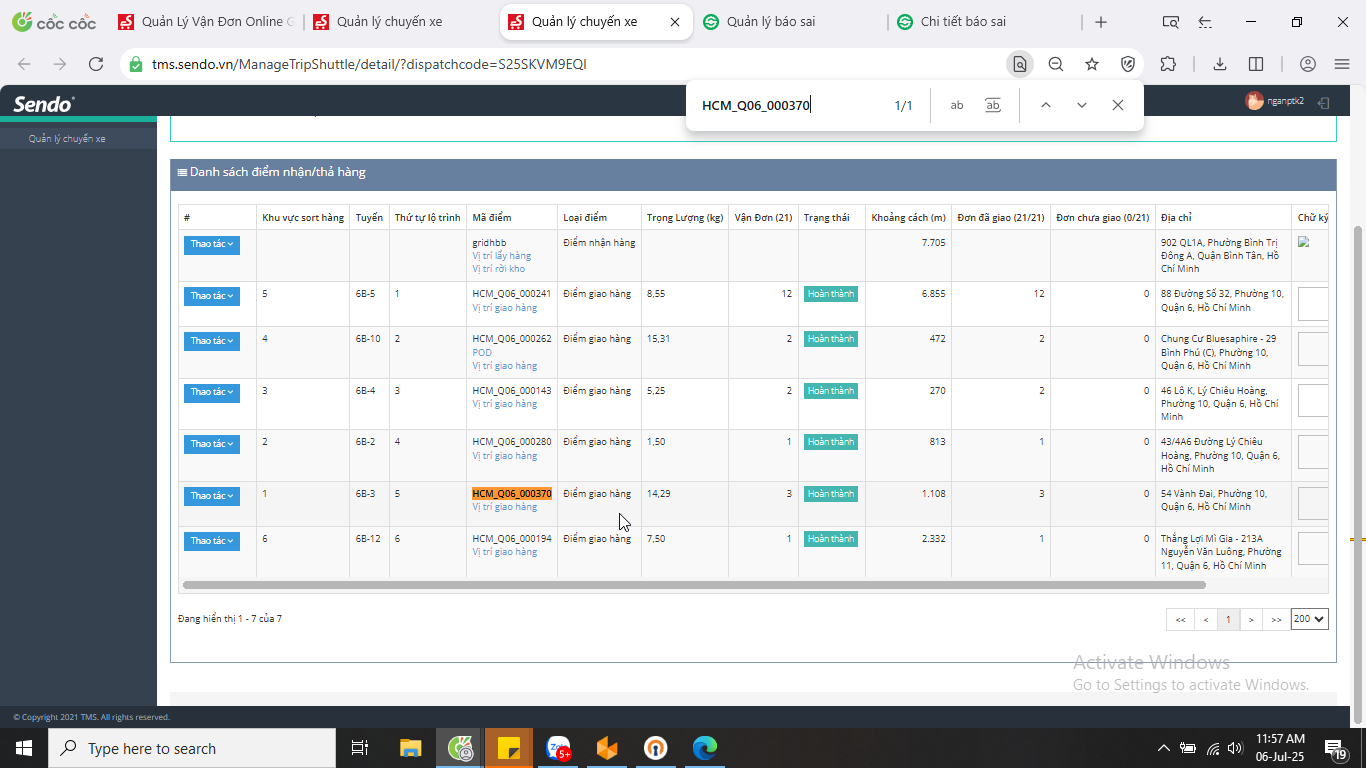The height and width of the screenshot is (768, 1366).
Task: Click the Sendo logo
Action: (x=43, y=104)
